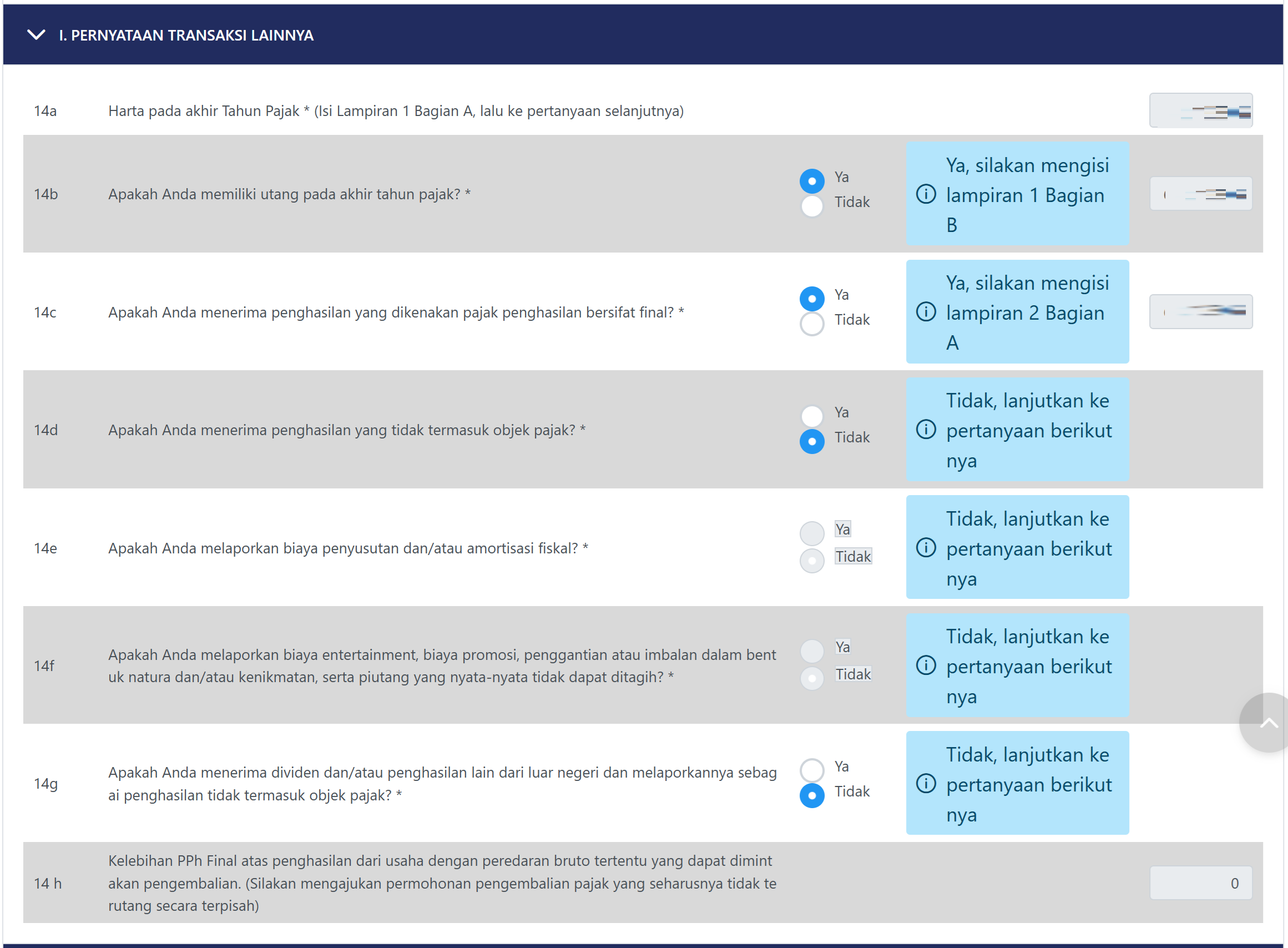The width and height of the screenshot is (1288, 948).
Task: Click the I. PERNYATAAN TRANSAKSI LAINNYA header
Action: (186, 35)
